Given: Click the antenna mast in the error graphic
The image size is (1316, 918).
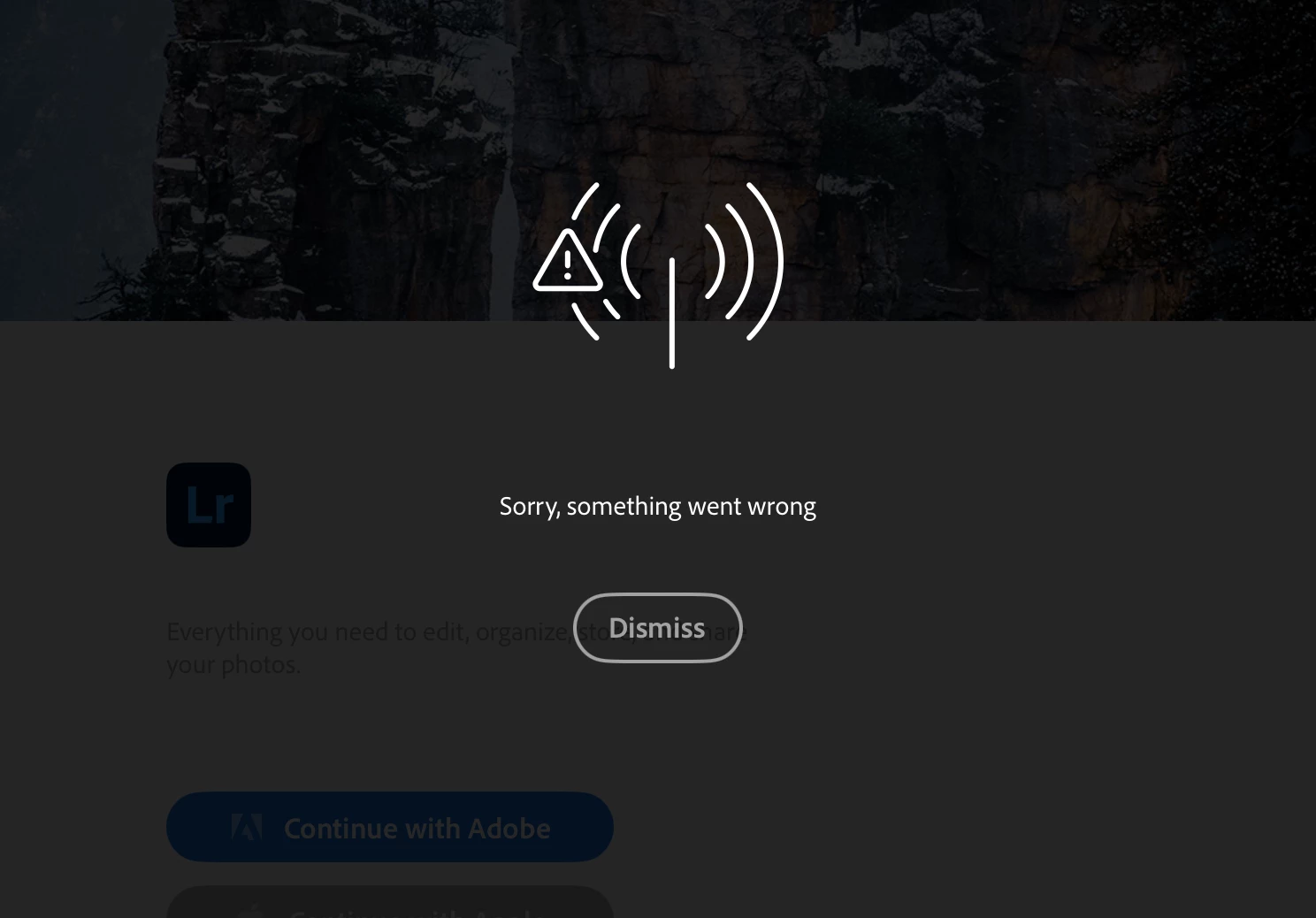Looking at the screenshot, I should point(672,313).
